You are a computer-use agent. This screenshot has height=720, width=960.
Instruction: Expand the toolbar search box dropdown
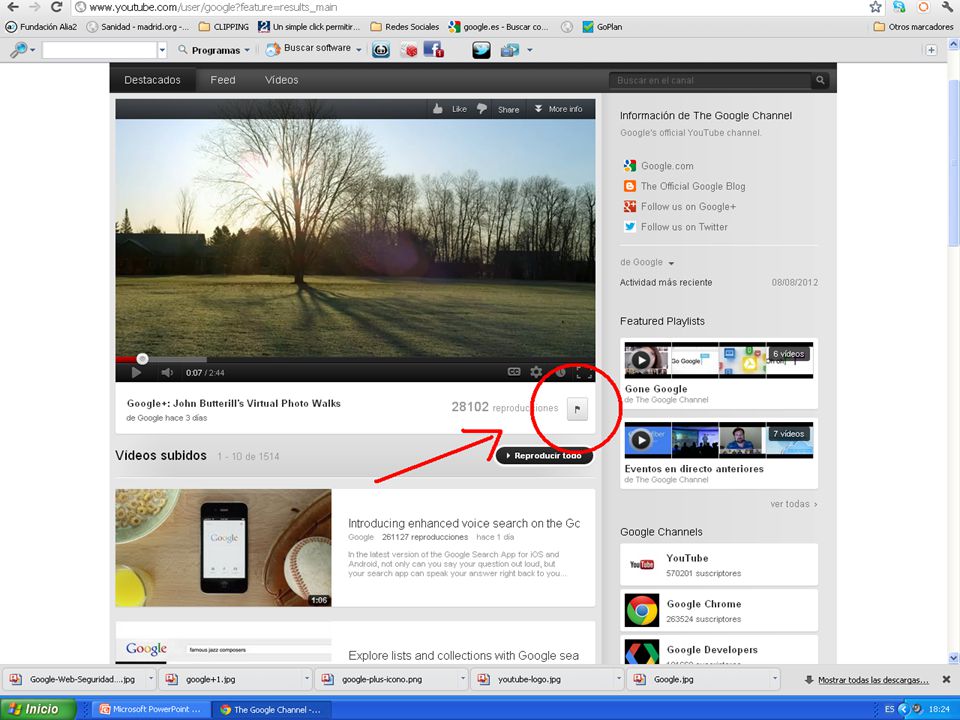click(162, 50)
